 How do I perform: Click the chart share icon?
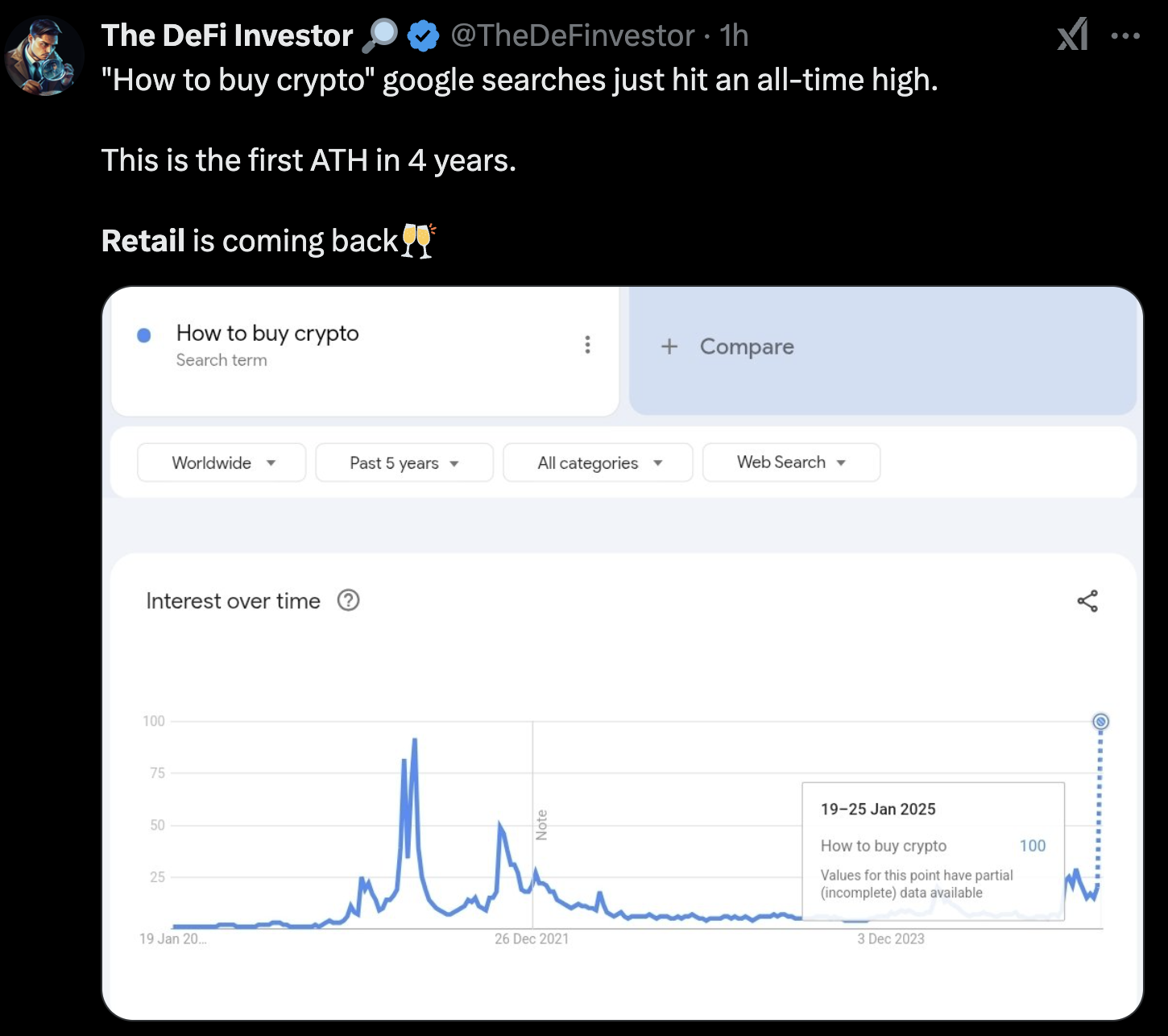click(1087, 601)
